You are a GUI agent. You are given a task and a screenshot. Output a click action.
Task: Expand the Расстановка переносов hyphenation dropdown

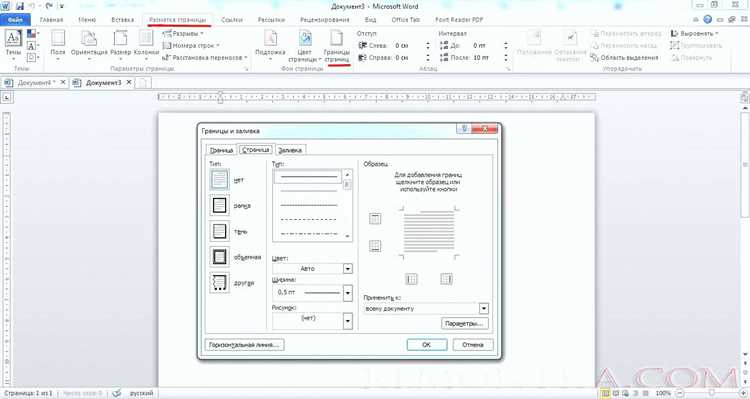click(x=205, y=57)
